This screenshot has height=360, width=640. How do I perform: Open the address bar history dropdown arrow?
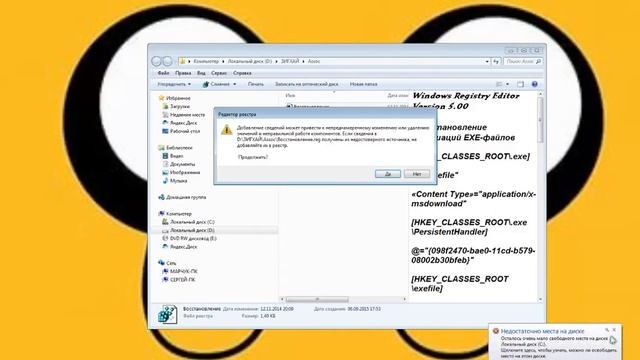tap(487, 61)
